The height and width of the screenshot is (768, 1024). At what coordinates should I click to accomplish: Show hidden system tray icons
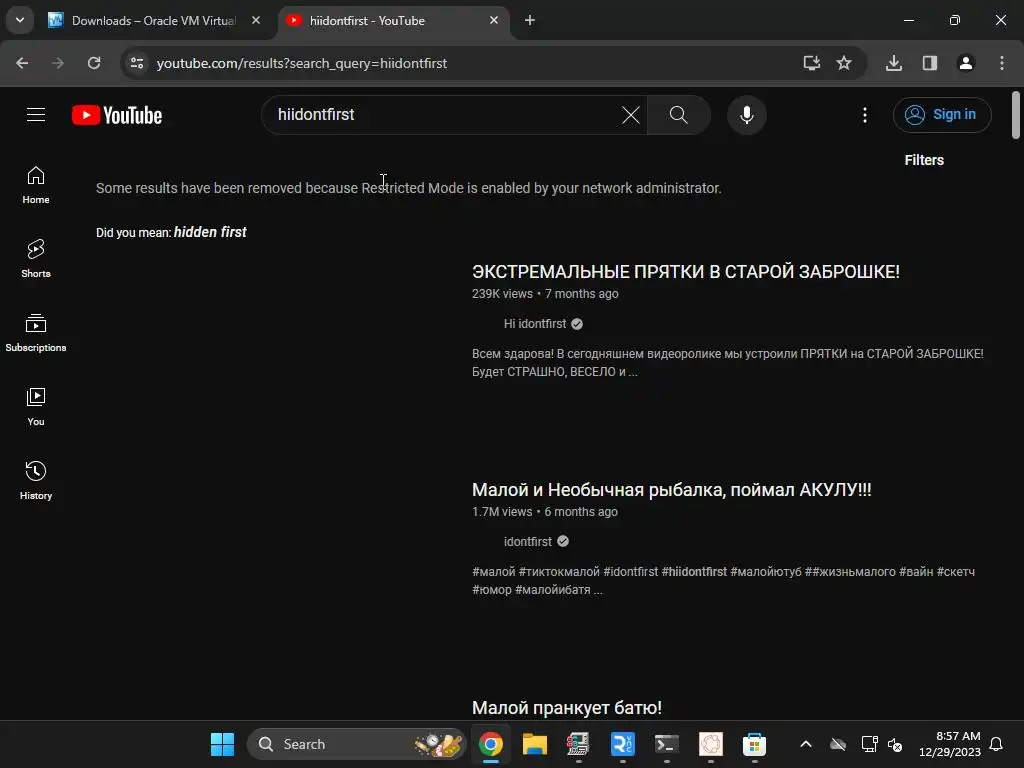(x=806, y=744)
